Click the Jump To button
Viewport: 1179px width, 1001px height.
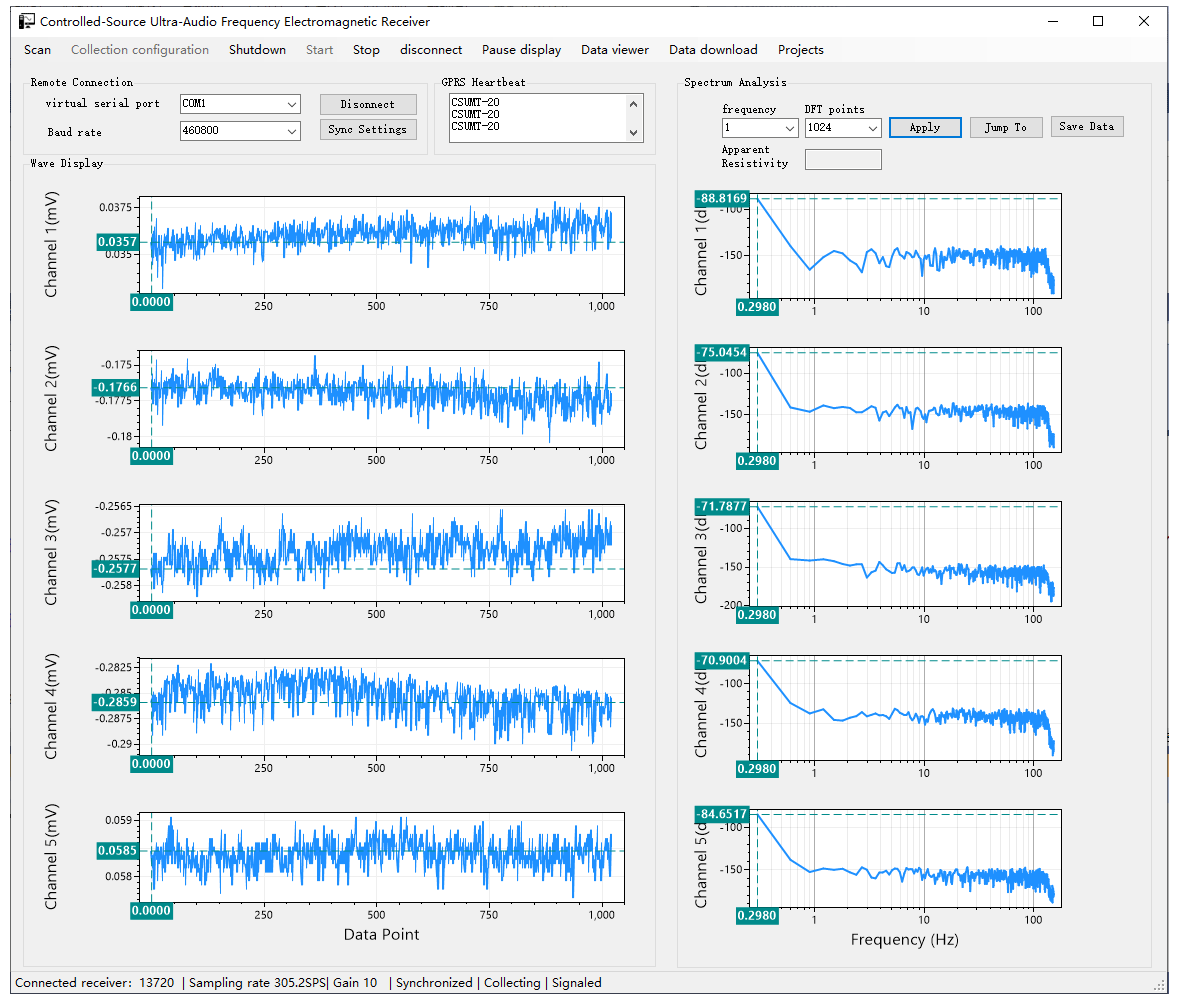1005,127
